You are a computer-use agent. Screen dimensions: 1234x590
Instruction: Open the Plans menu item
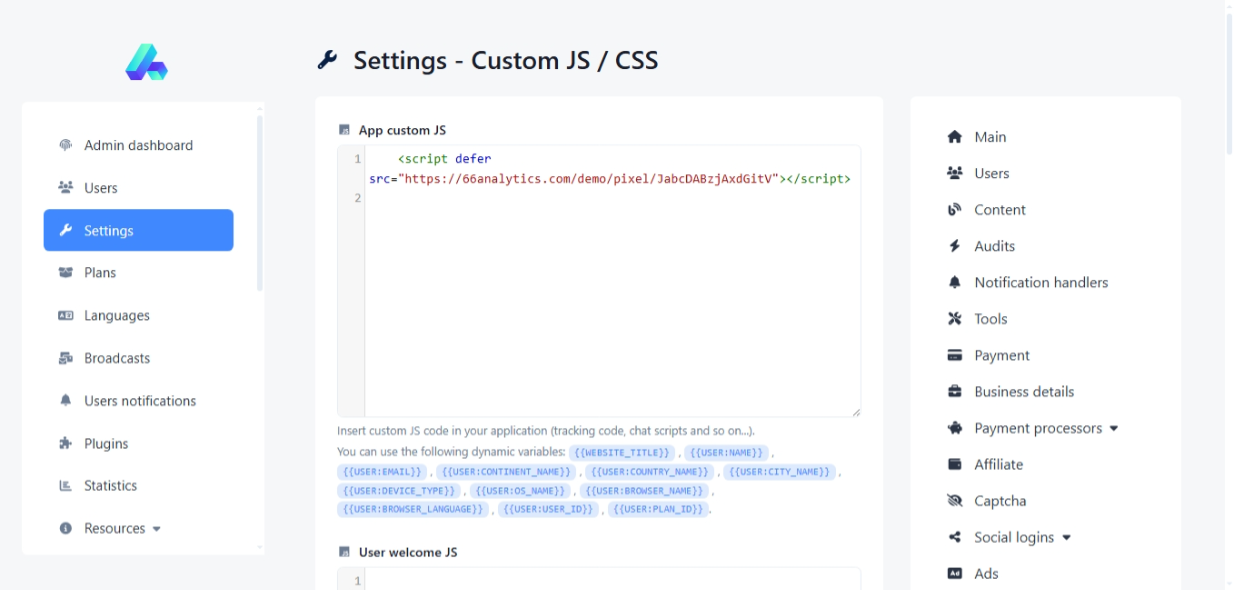(x=100, y=273)
